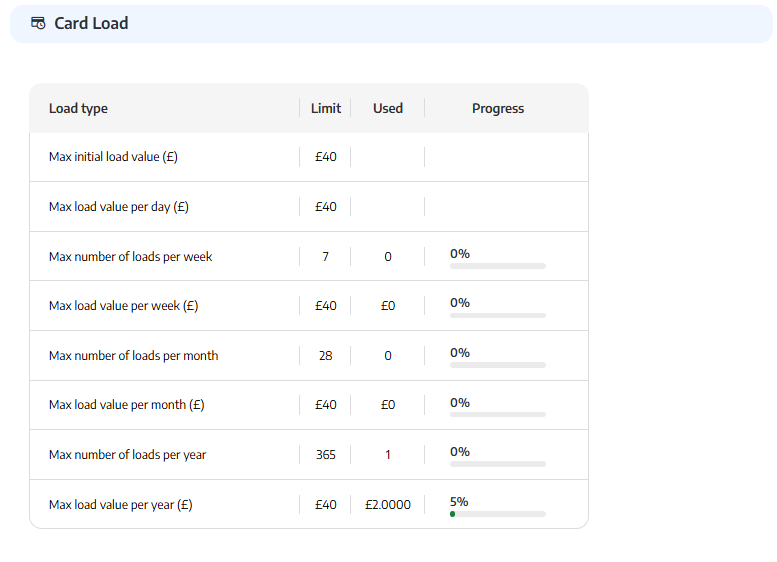The height and width of the screenshot is (562, 777).
Task: Click the 5% yearly load value progress bar
Action: [498, 514]
